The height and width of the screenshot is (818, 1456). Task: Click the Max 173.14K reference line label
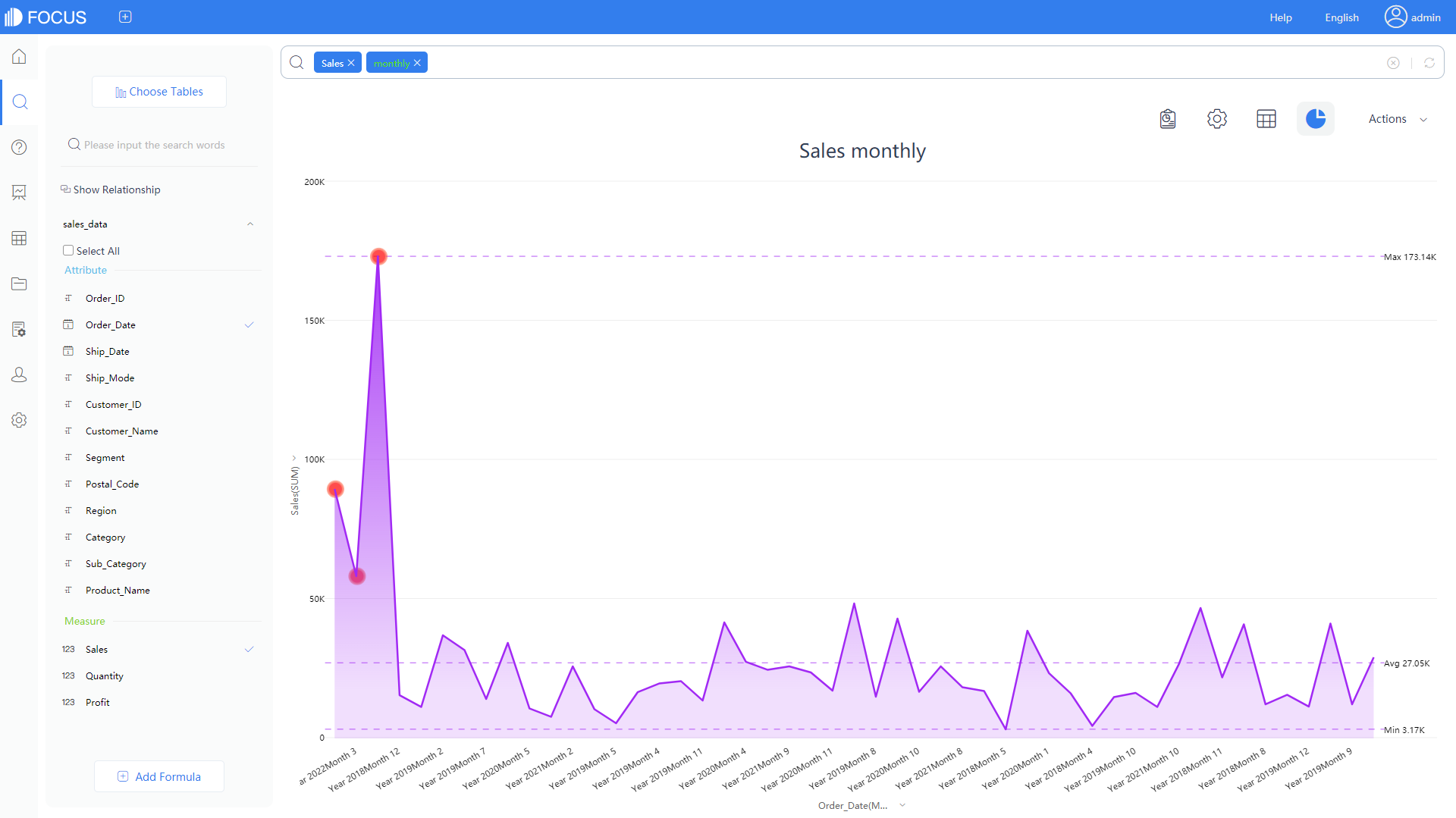pyautogui.click(x=1410, y=257)
